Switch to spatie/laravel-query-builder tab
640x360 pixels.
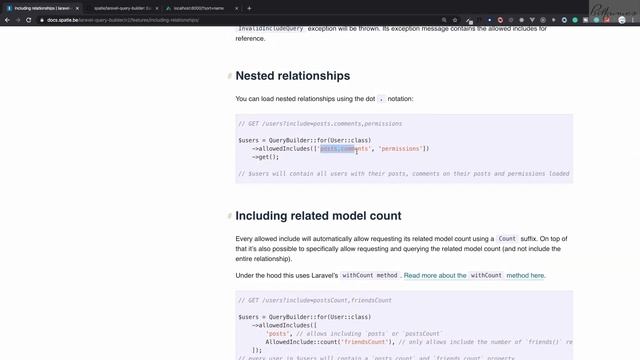122,8
